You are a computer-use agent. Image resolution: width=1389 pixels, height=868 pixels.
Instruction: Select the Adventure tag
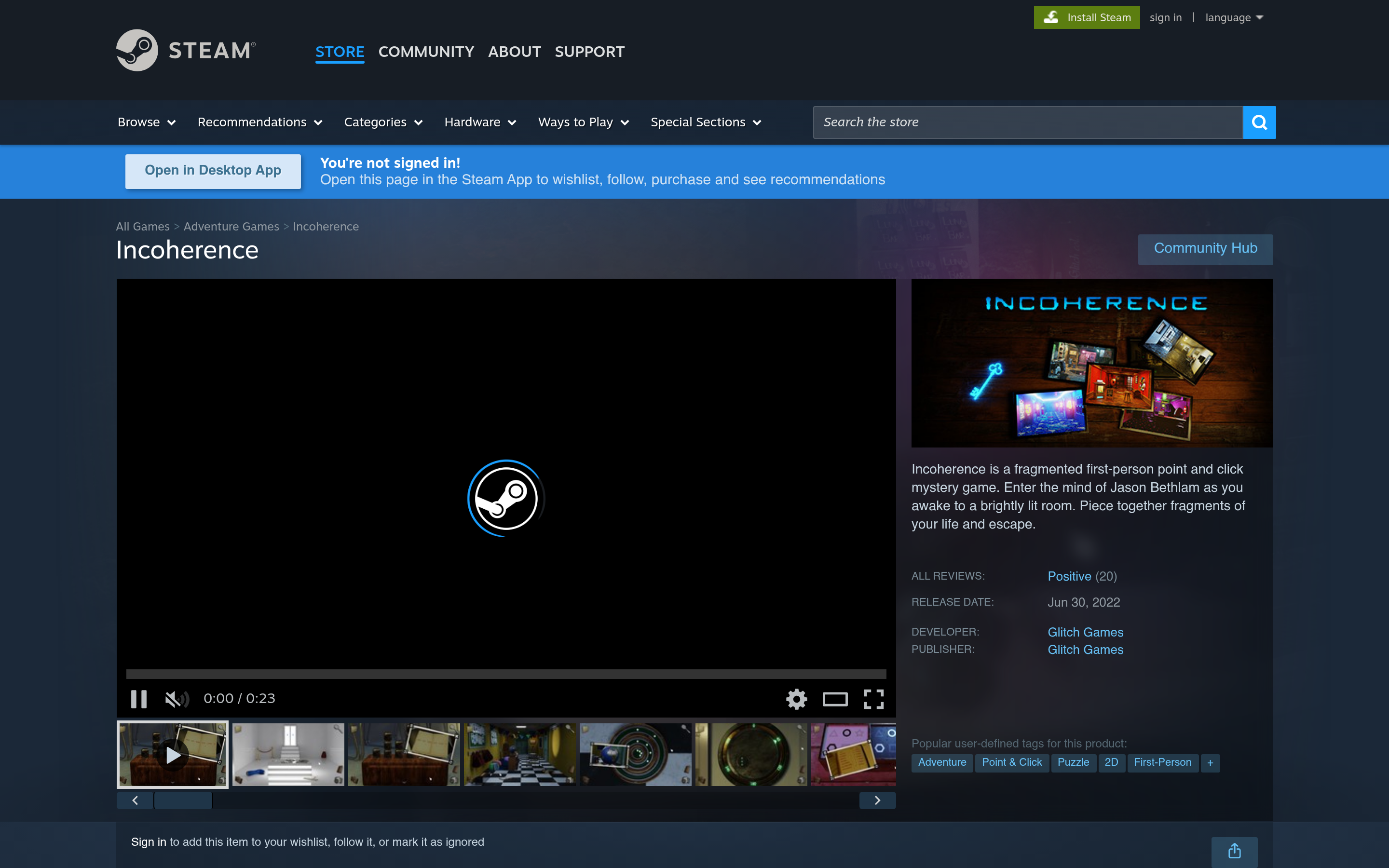[x=942, y=763]
